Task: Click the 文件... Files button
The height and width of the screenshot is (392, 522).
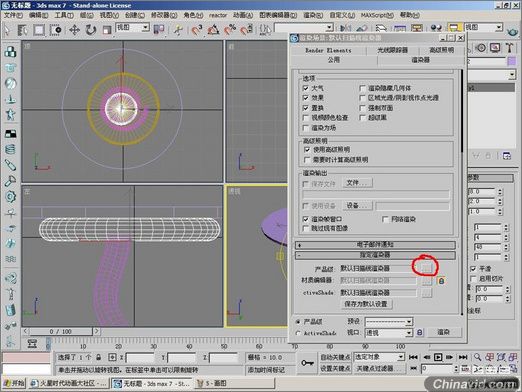Action: point(357,183)
